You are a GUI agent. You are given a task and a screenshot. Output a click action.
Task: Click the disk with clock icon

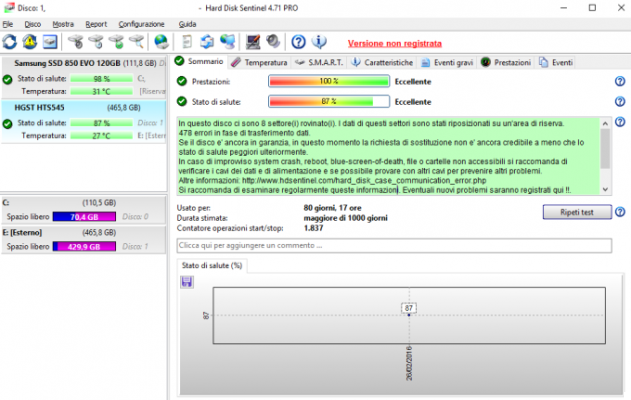pyautogui.click(x=96, y=42)
